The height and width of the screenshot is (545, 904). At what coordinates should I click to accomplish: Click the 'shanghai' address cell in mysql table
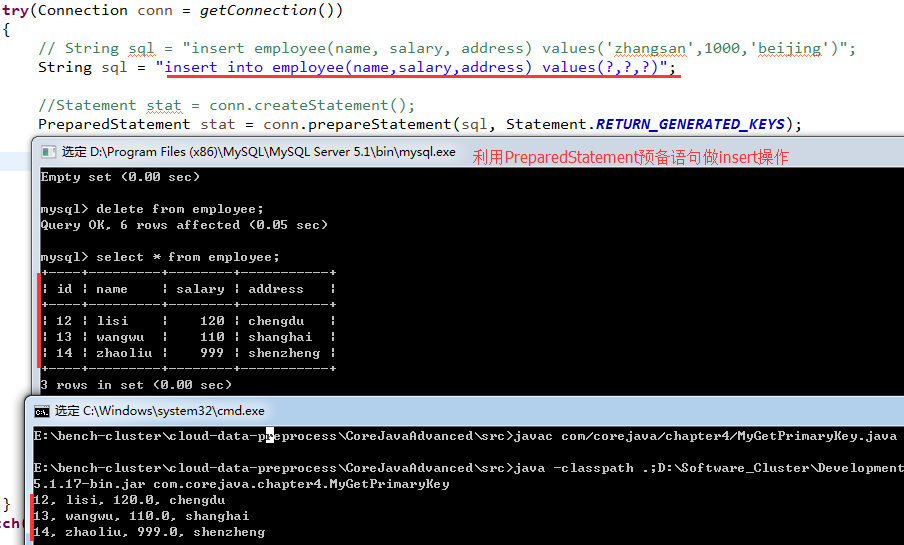(280, 337)
